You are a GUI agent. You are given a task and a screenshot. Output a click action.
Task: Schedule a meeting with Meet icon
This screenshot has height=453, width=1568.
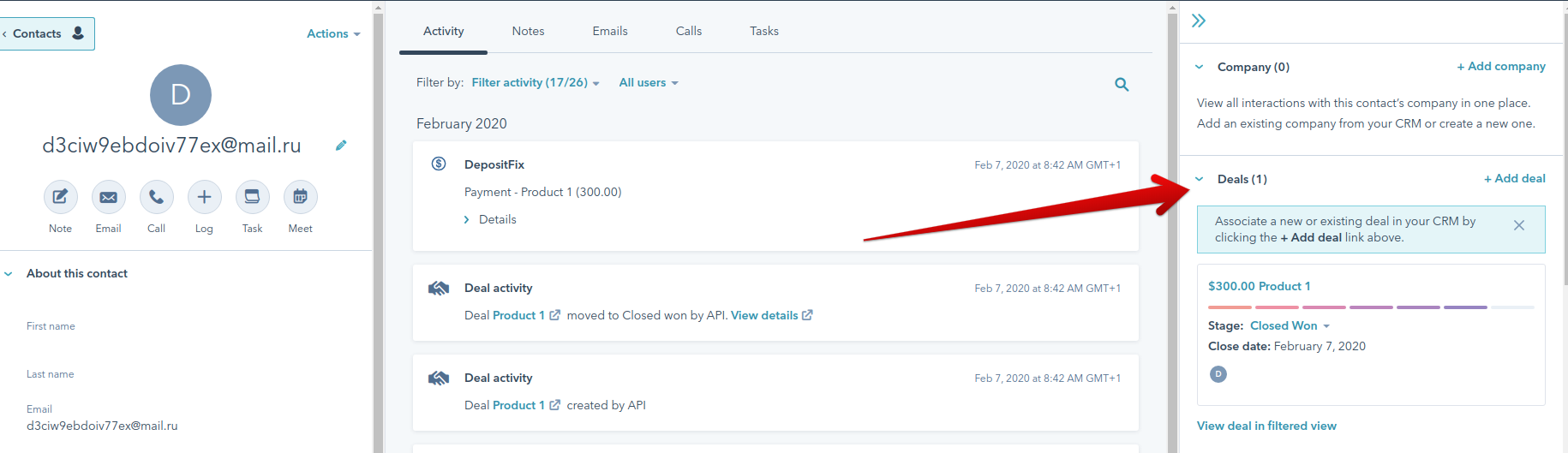(301, 197)
